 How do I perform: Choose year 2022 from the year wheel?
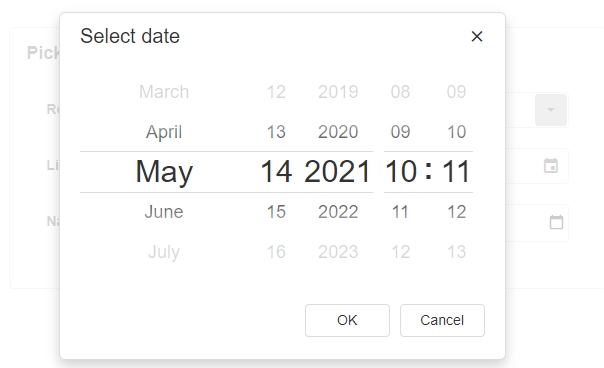338,212
